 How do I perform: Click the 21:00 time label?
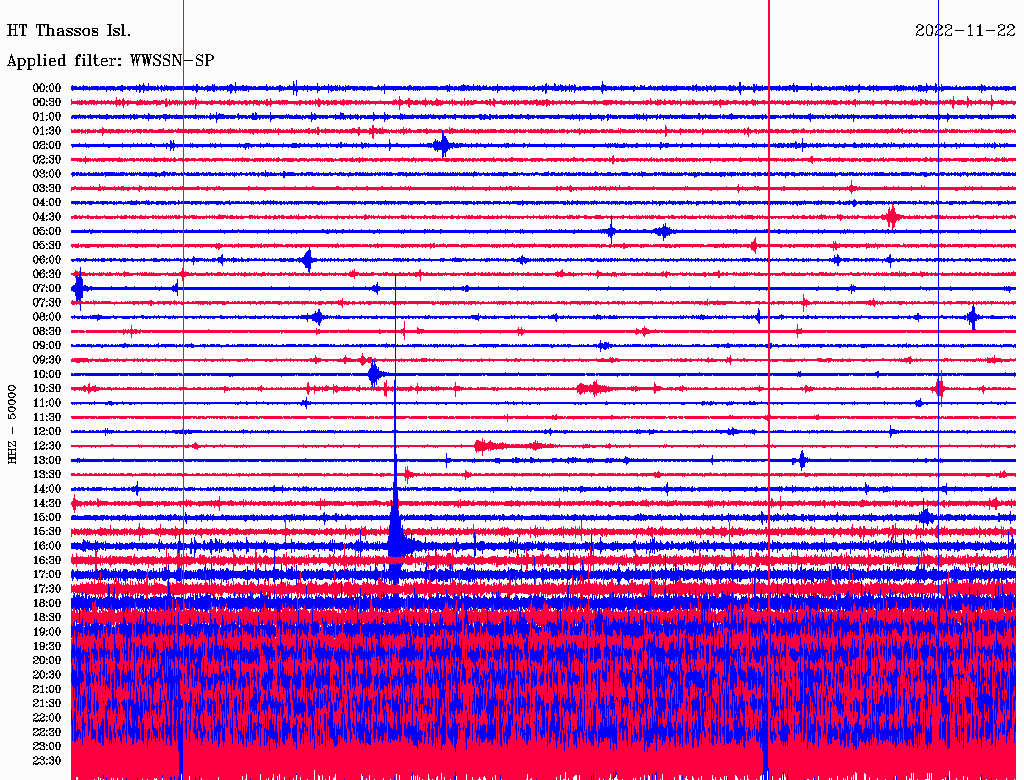[x=47, y=689]
